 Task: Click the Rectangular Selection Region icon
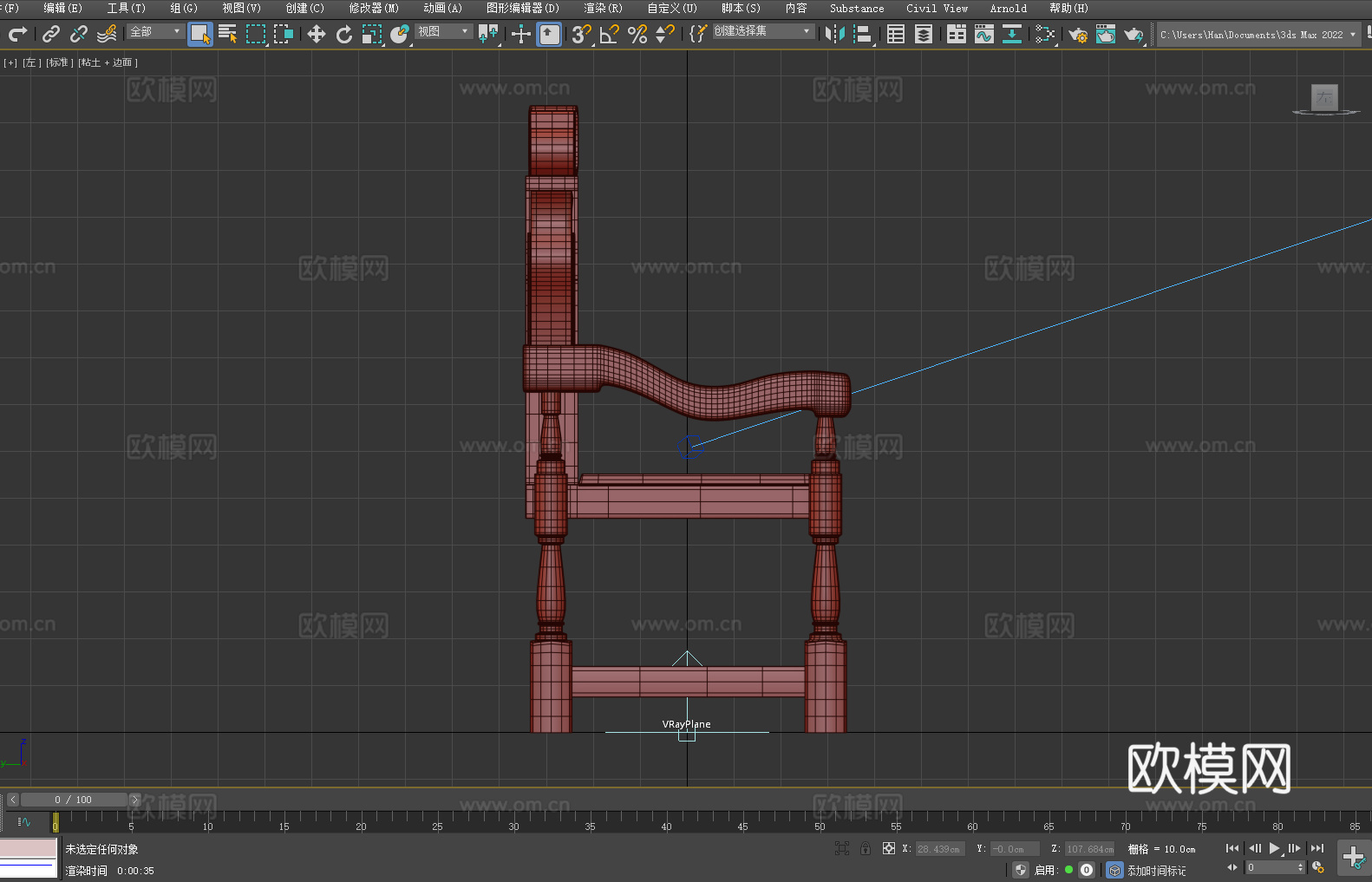click(x=256, y=34)
